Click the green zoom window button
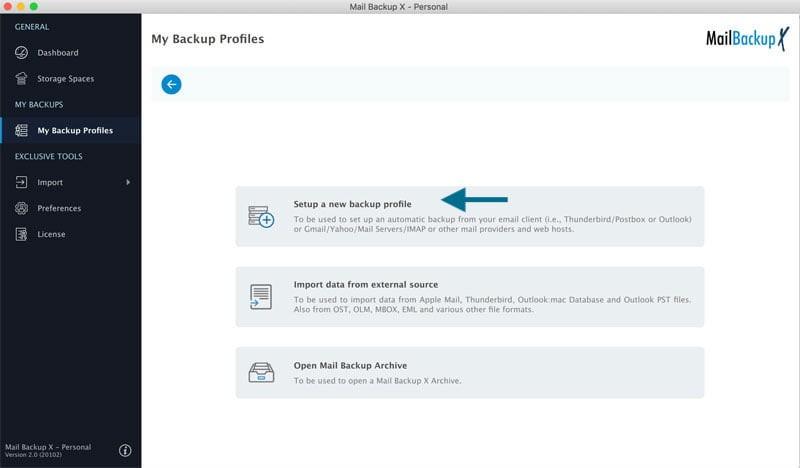Image resolution: width=800 pixels, height=468 pixels. (34, 6)
